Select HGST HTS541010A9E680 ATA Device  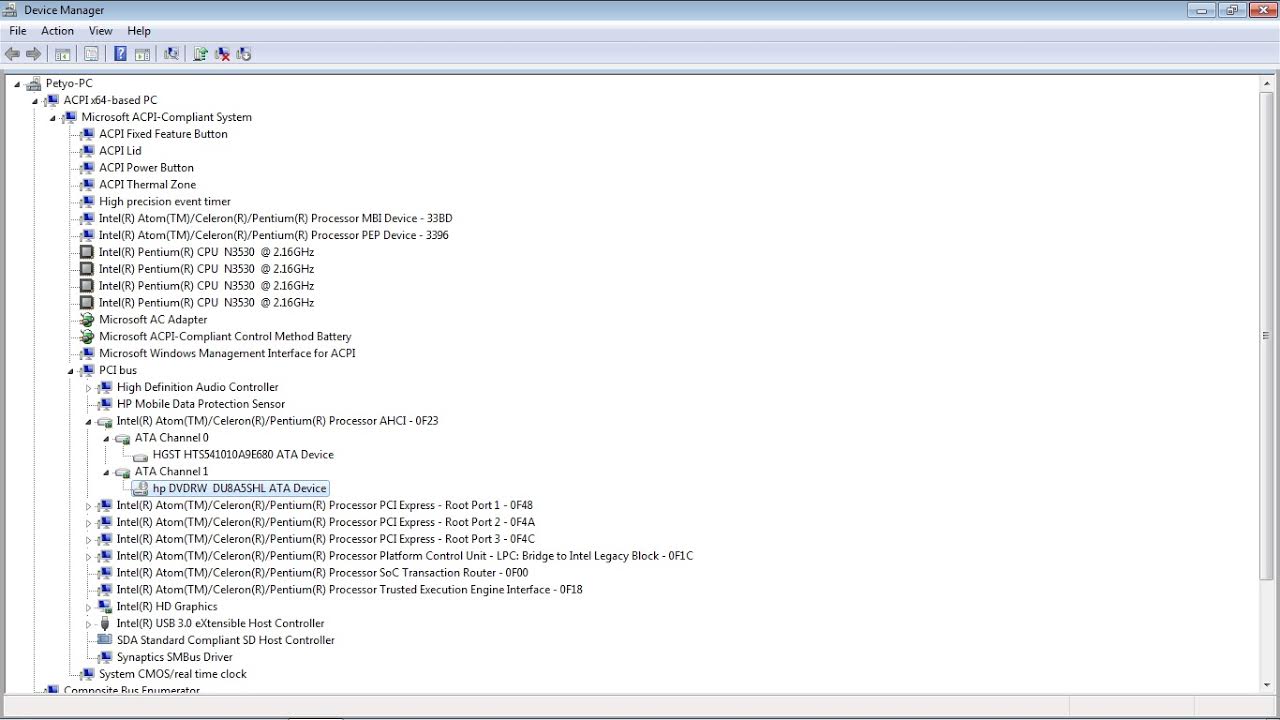[242, 454]
